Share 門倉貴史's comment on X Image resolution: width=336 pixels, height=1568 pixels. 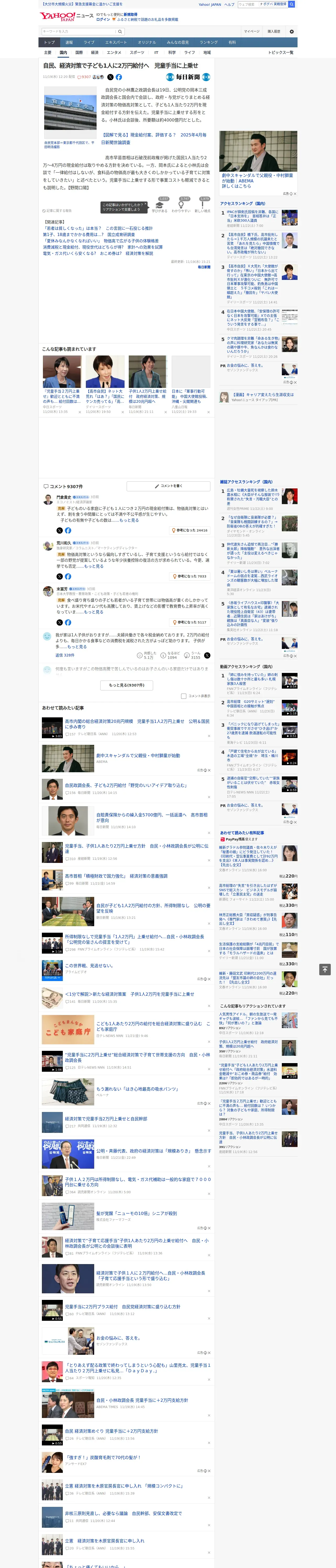pyautogui.click(x=60, y=530)
